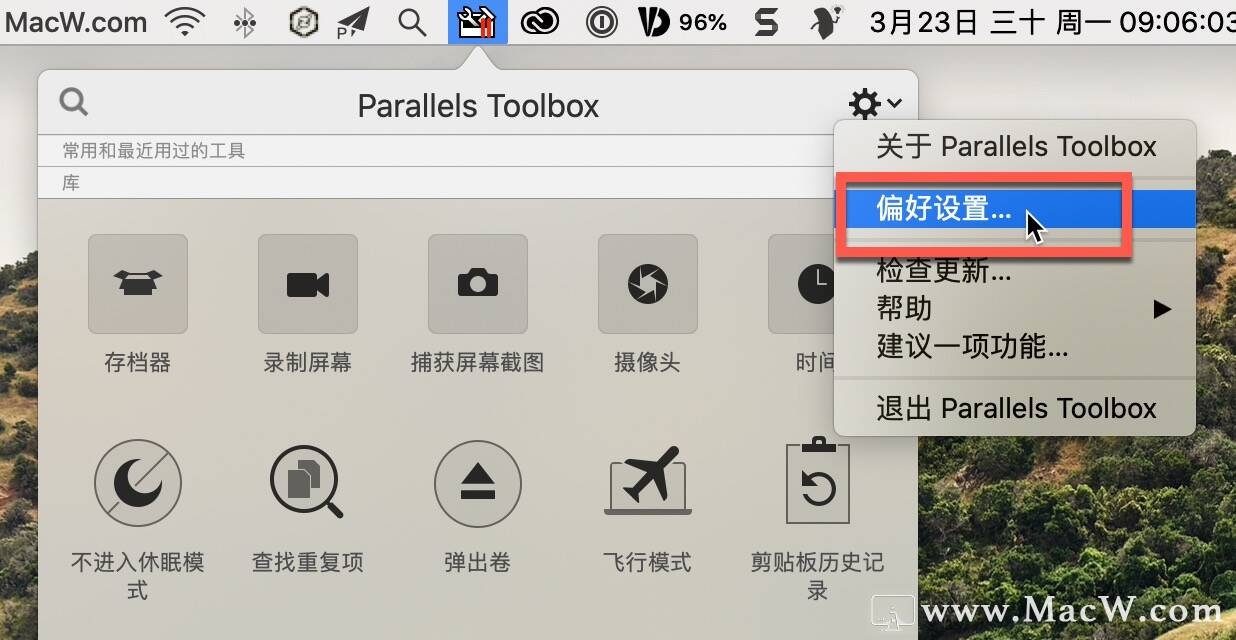Click the 库 section header
The image size is (1236, 640).
click(x=71, y=183)
